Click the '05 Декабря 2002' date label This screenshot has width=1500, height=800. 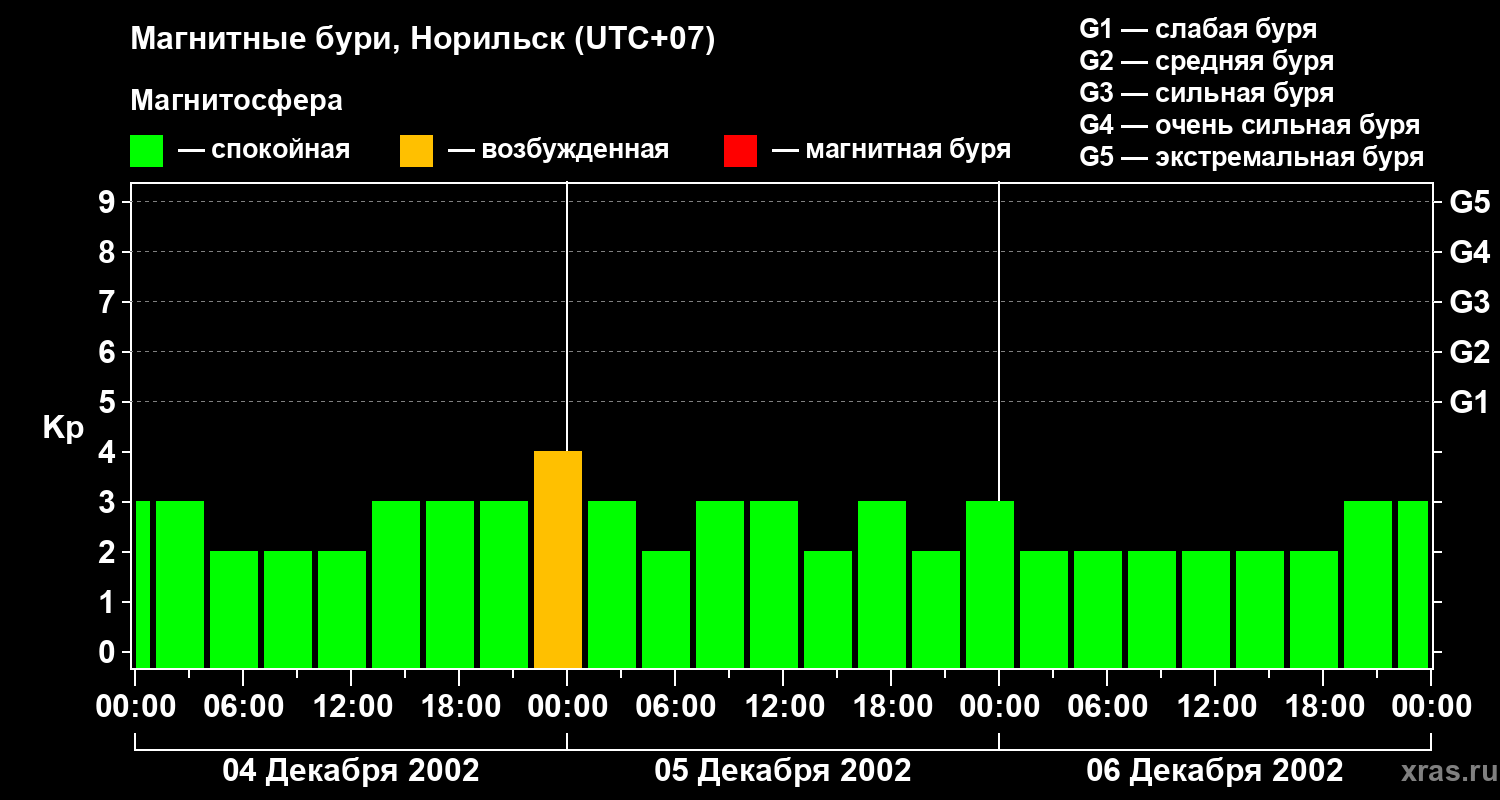click(x=783, y=771)
